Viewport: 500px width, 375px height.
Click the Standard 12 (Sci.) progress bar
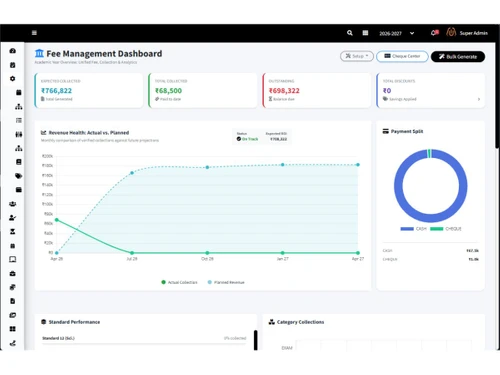click(144, 343)
